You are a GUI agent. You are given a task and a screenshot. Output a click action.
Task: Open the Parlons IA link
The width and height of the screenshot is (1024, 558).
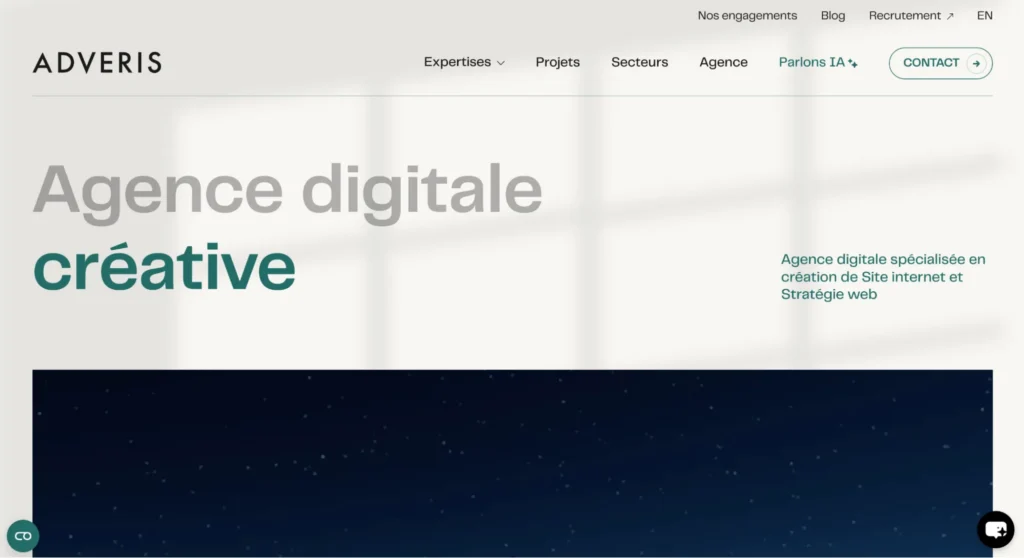tap(818, 62)
